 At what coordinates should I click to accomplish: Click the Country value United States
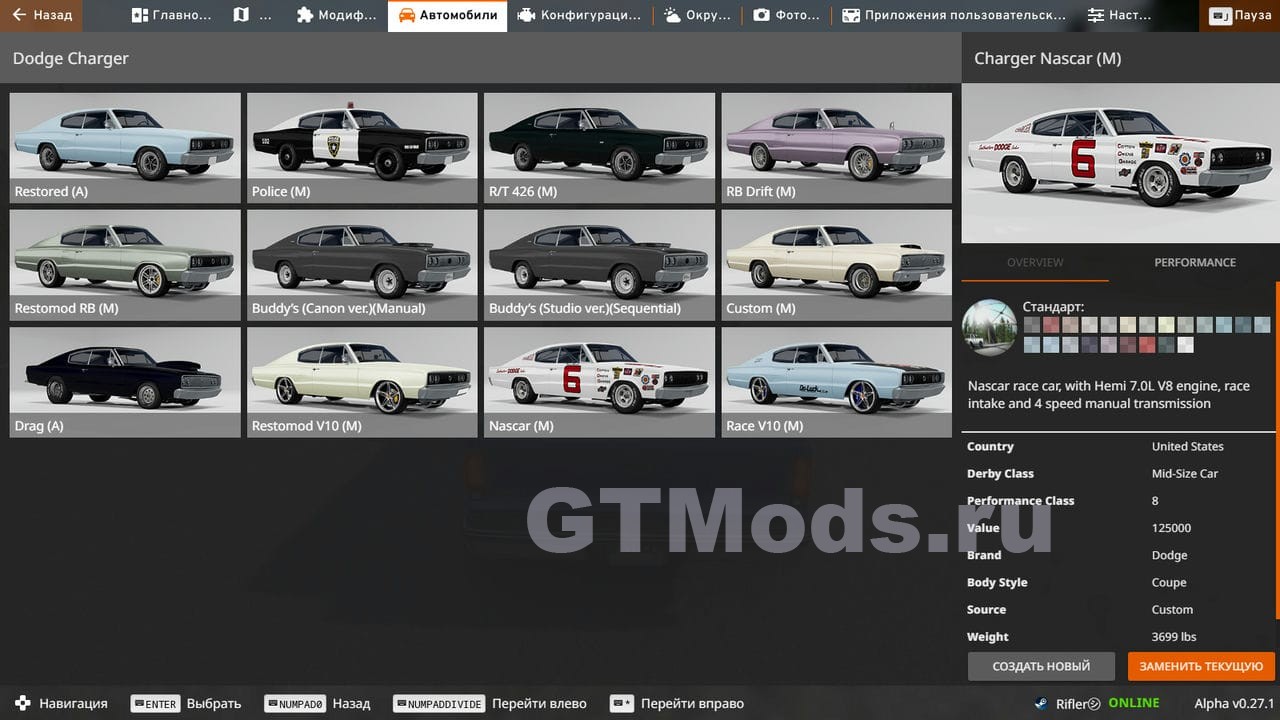pos(1187,447)
